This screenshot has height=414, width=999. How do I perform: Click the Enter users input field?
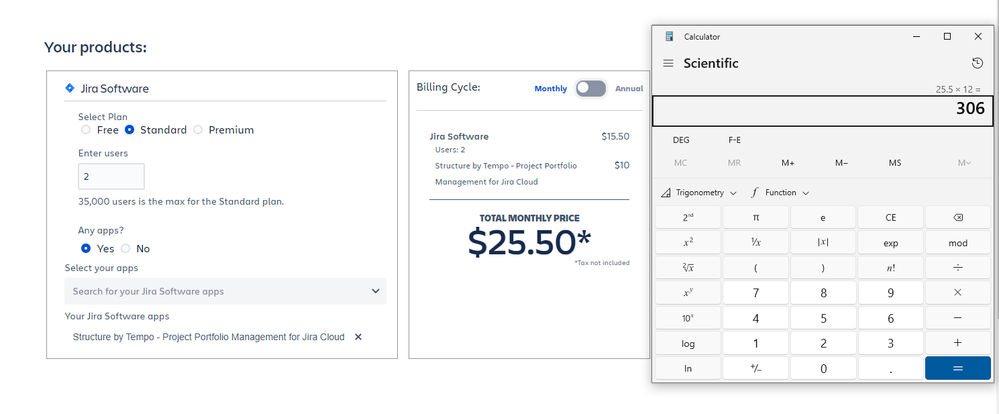pyautogui.click(x=111, y=177)
